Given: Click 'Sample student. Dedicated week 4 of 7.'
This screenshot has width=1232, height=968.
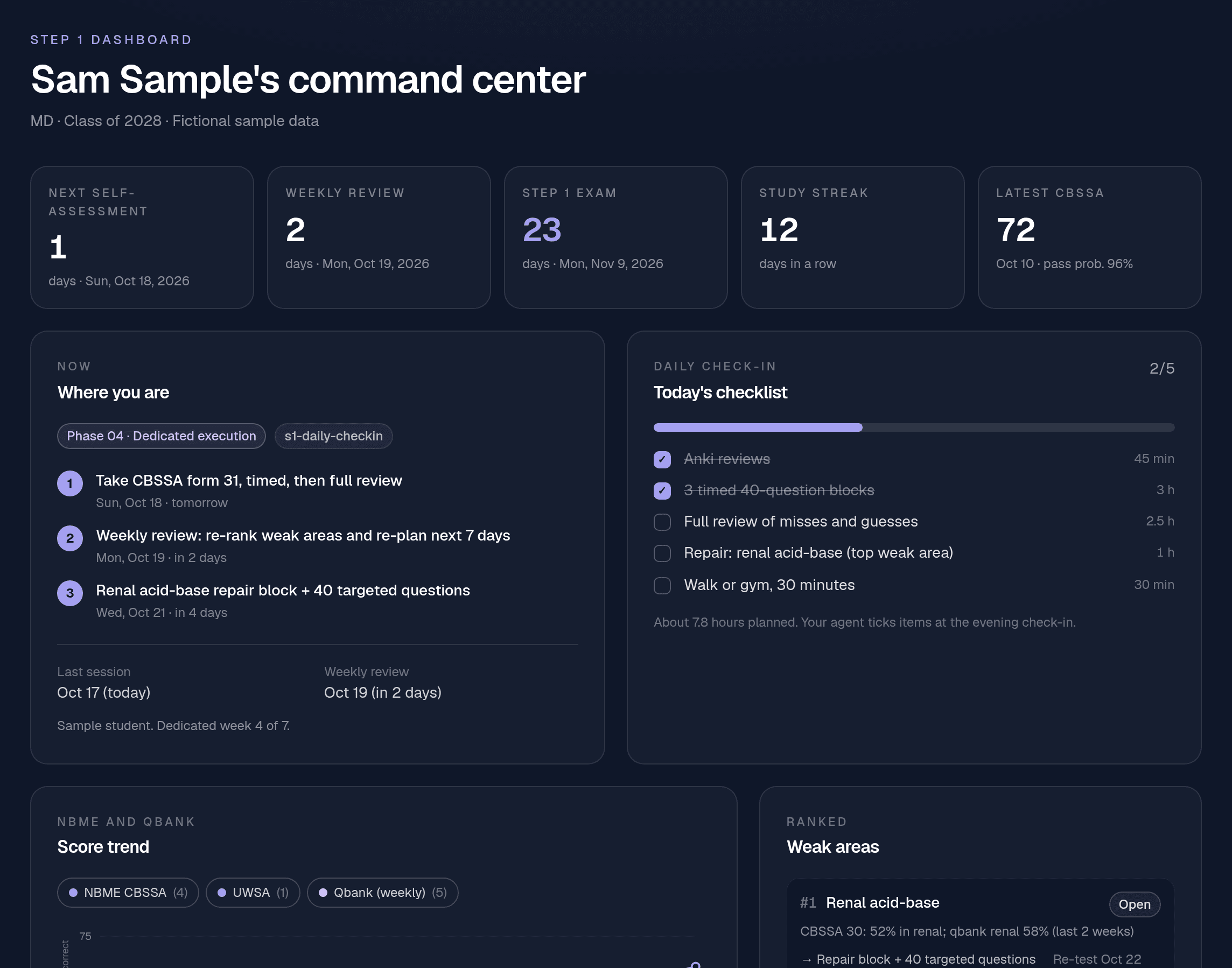Looking at the screenshot, I should (x=173, y=725).
